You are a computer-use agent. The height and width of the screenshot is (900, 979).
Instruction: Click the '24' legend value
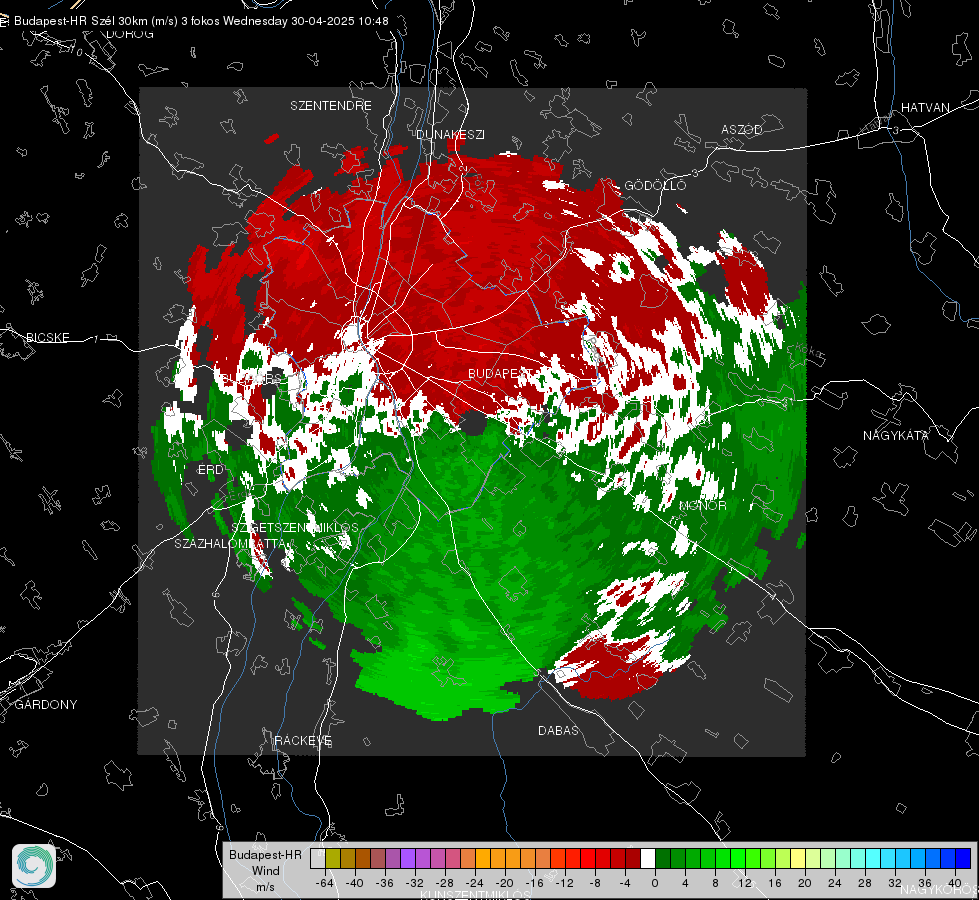point(835,883)
